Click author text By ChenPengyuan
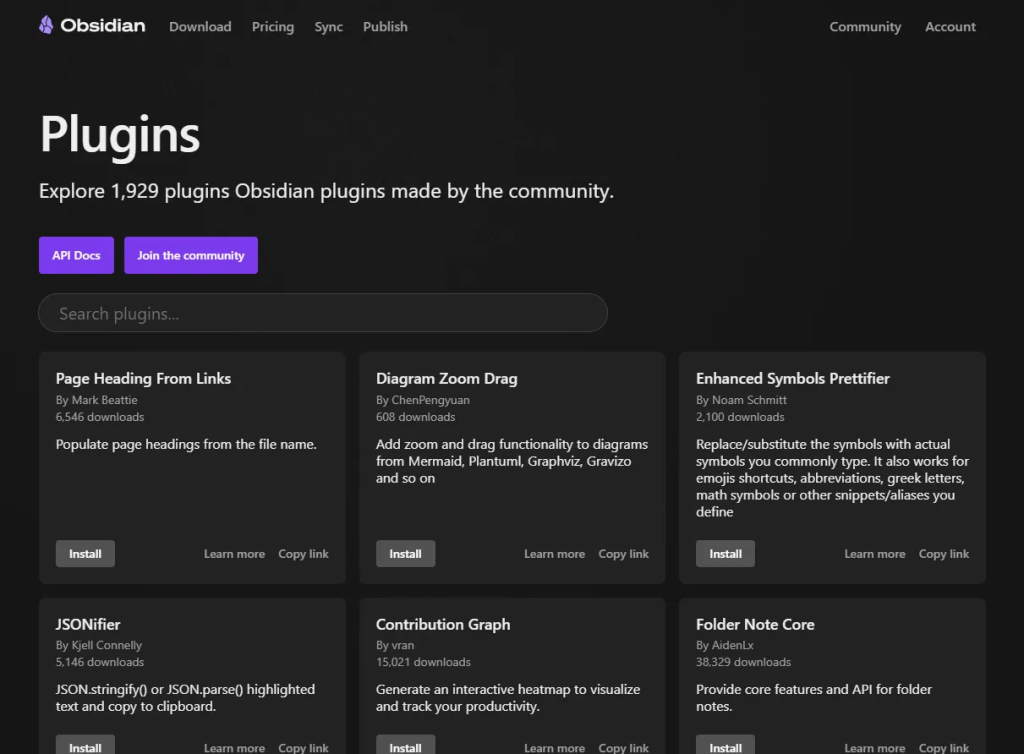Viewport: 1024px width, 754px height. pos(423,400)
